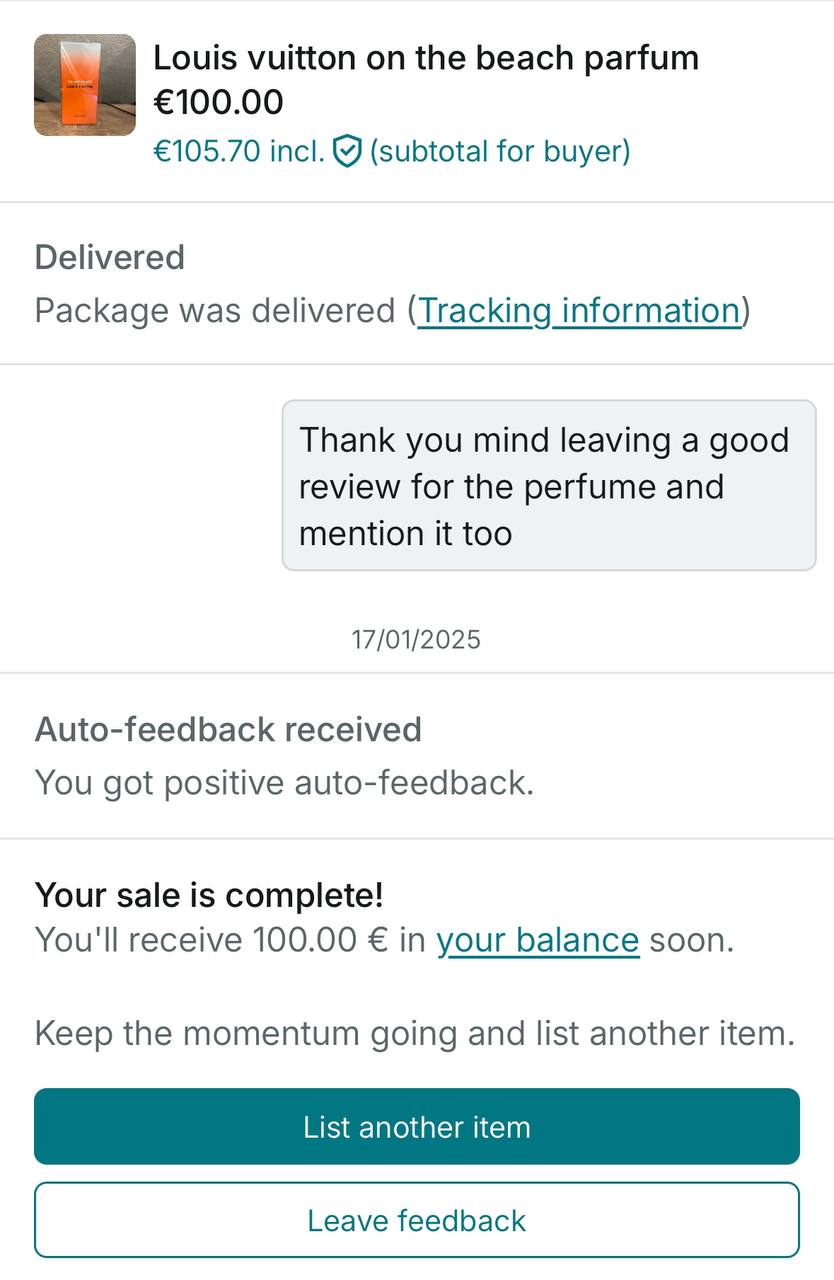834x1280 pixels.
Task: Open the perfume product thumbnail
Action: 84,85
